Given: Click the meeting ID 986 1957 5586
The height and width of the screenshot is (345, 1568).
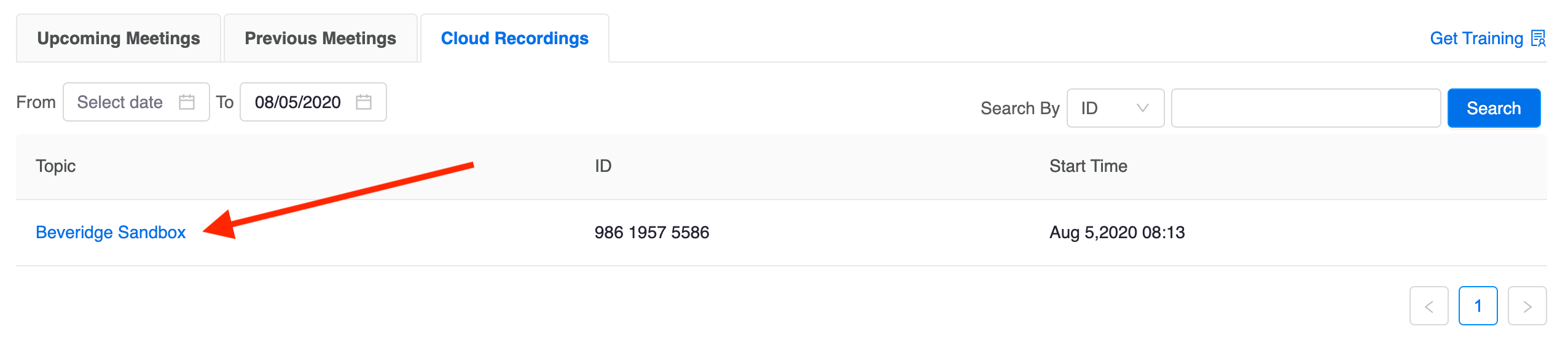Looking at the screenshot, I should [x=652, y=232].
